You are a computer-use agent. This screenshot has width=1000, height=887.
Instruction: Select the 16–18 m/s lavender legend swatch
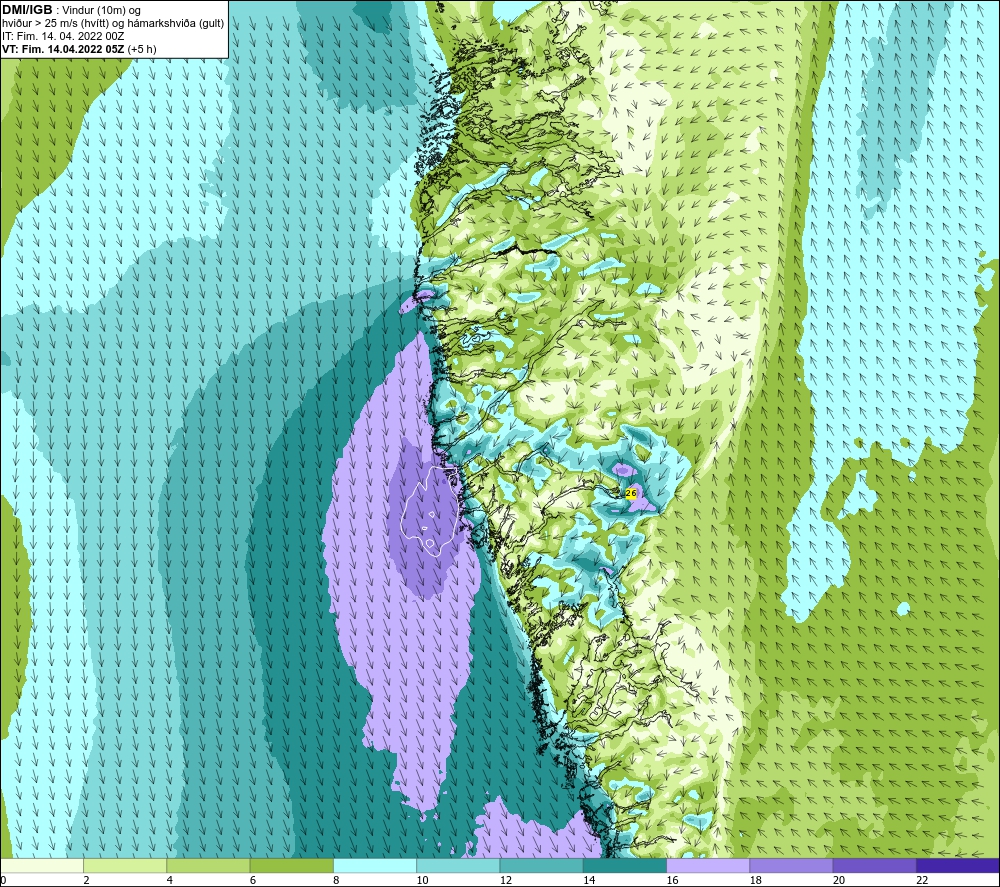(x=708, y=865)
